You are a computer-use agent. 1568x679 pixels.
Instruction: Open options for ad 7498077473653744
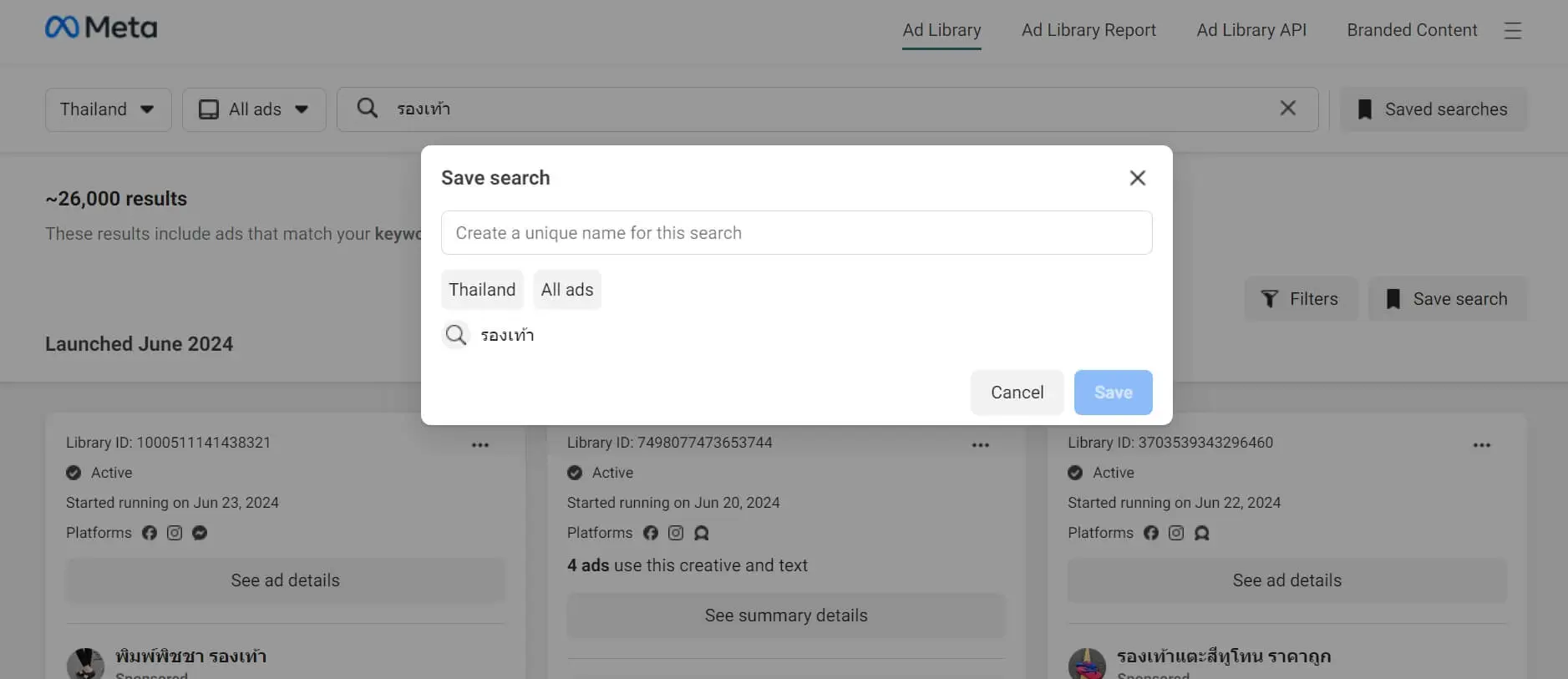[981, 445]
